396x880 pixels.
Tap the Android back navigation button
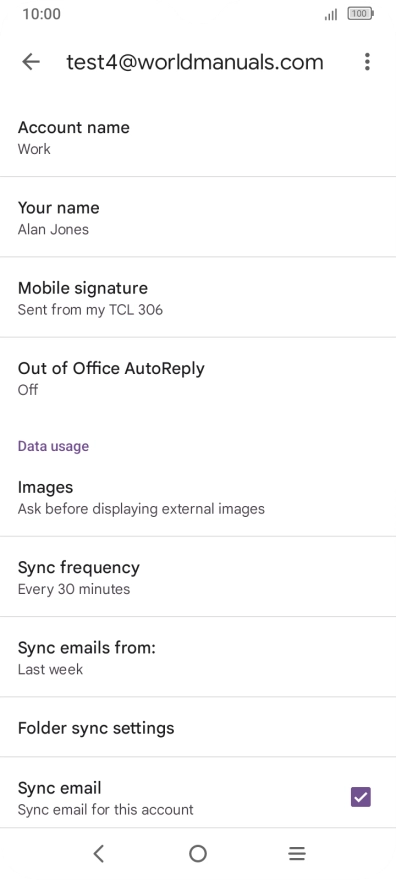click(99, 854)
